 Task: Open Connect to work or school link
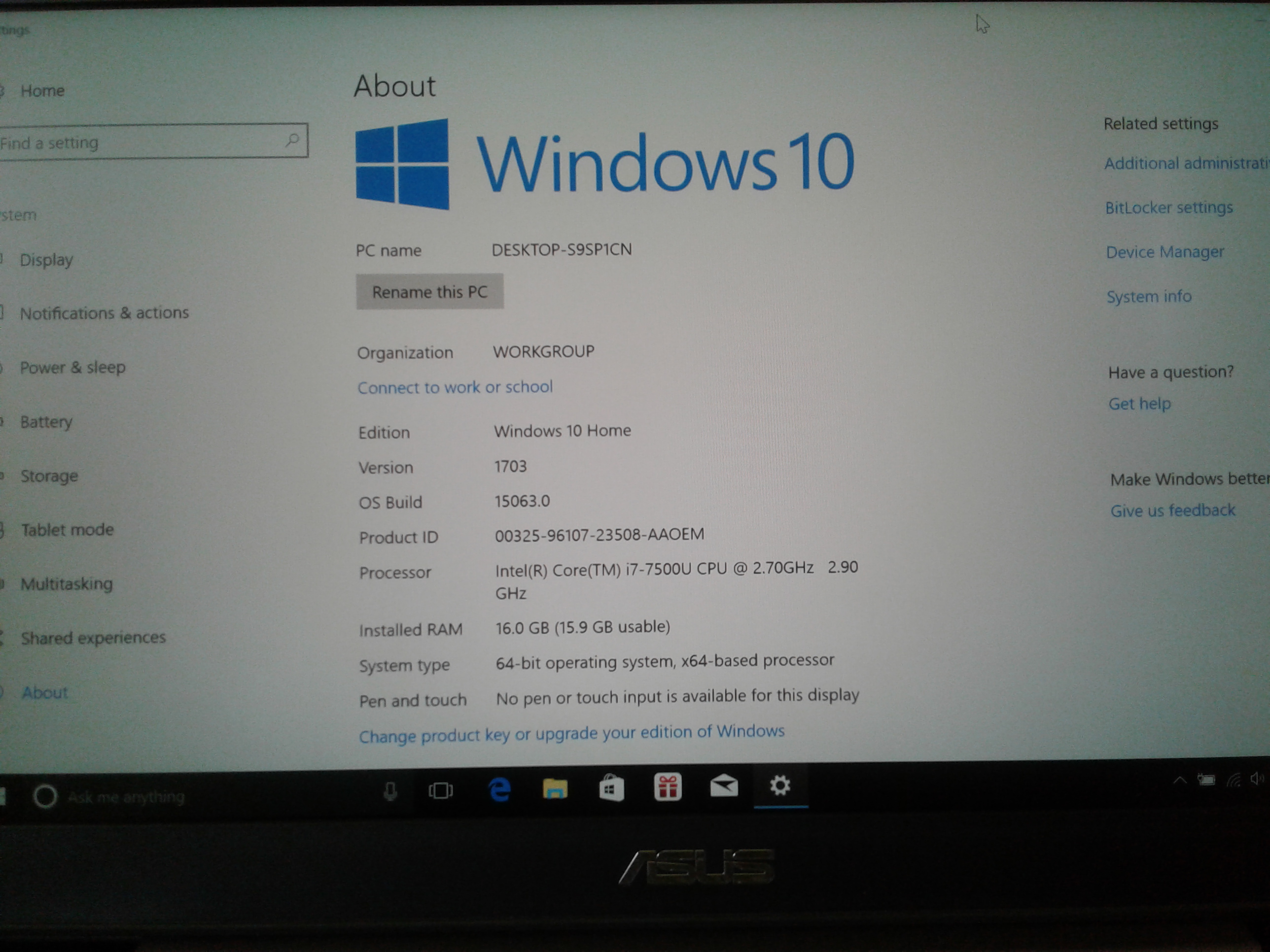[x=455, y=387]
